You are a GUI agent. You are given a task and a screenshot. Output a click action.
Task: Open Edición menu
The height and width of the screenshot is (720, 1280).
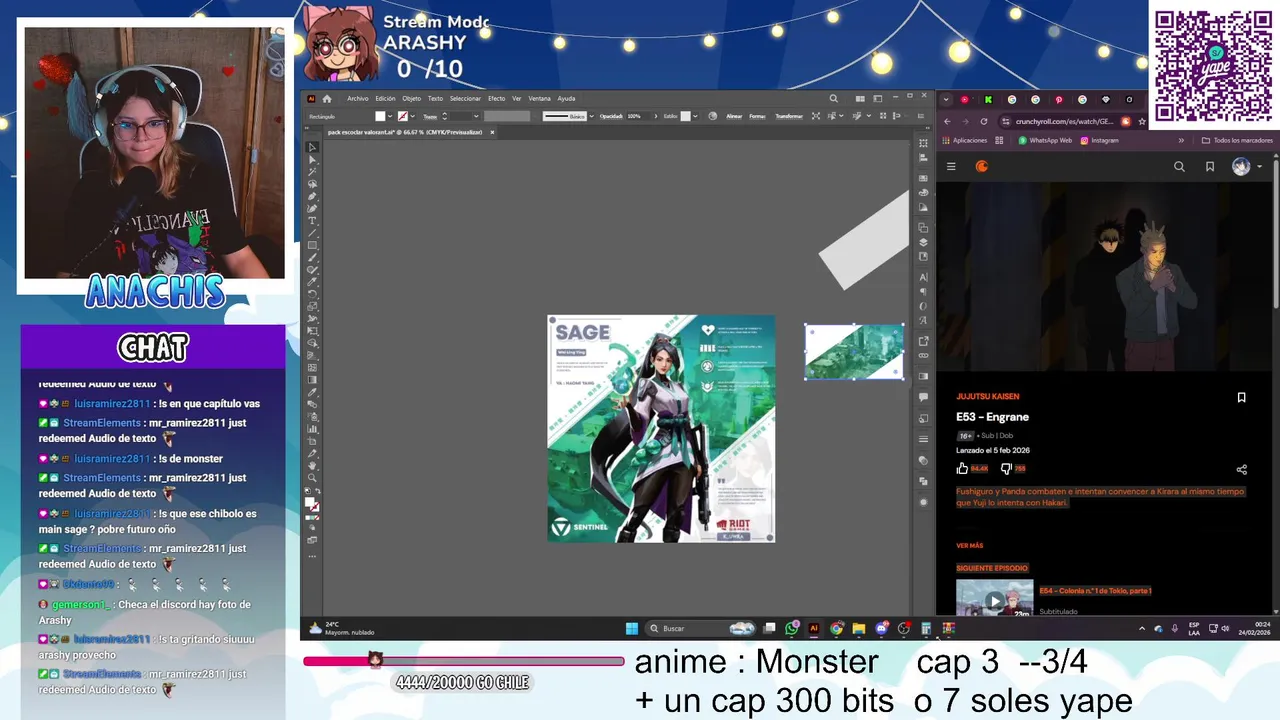click(x=385, y=98)
